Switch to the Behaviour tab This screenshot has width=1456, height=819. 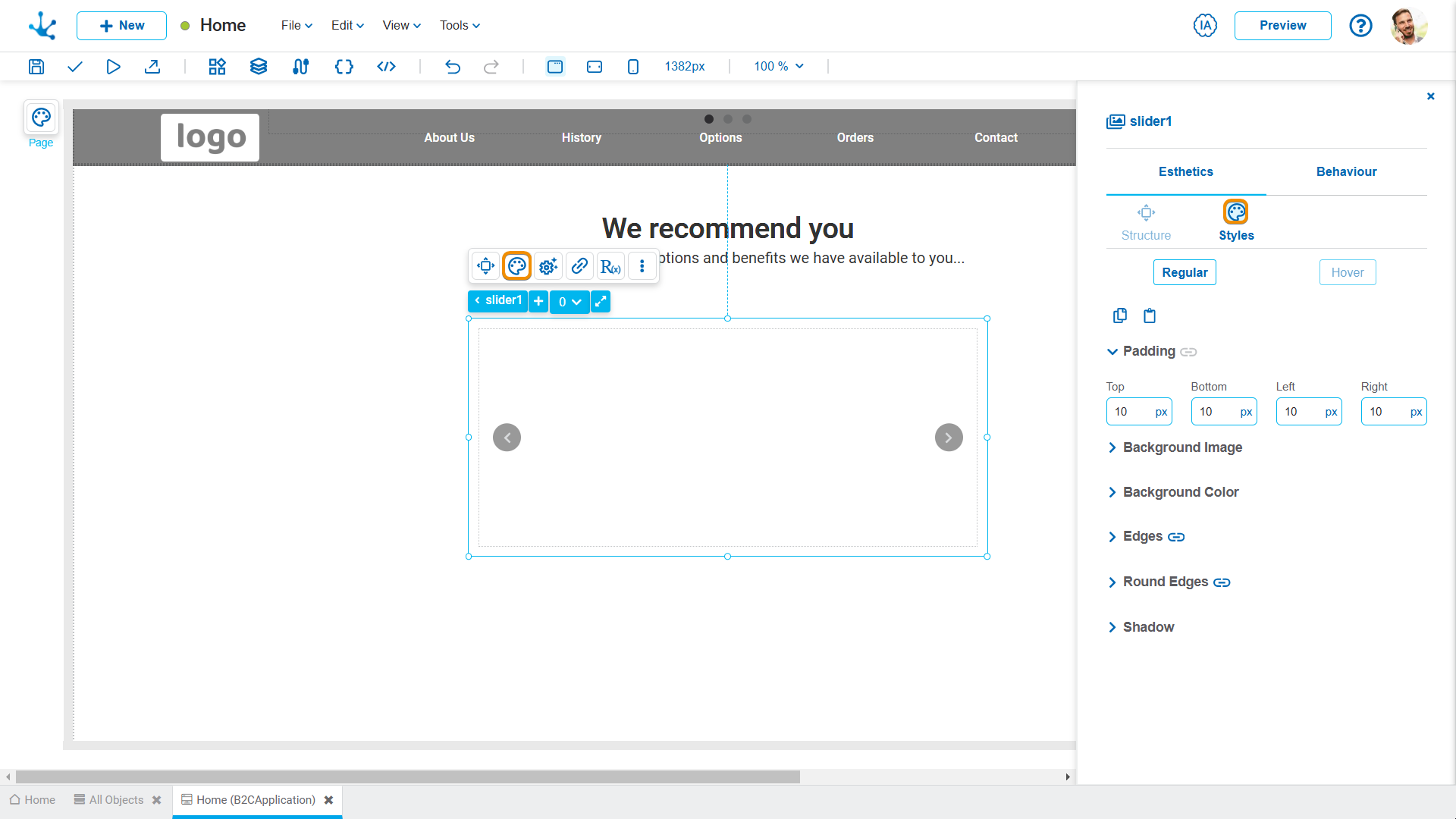[x=1346, y=172]
